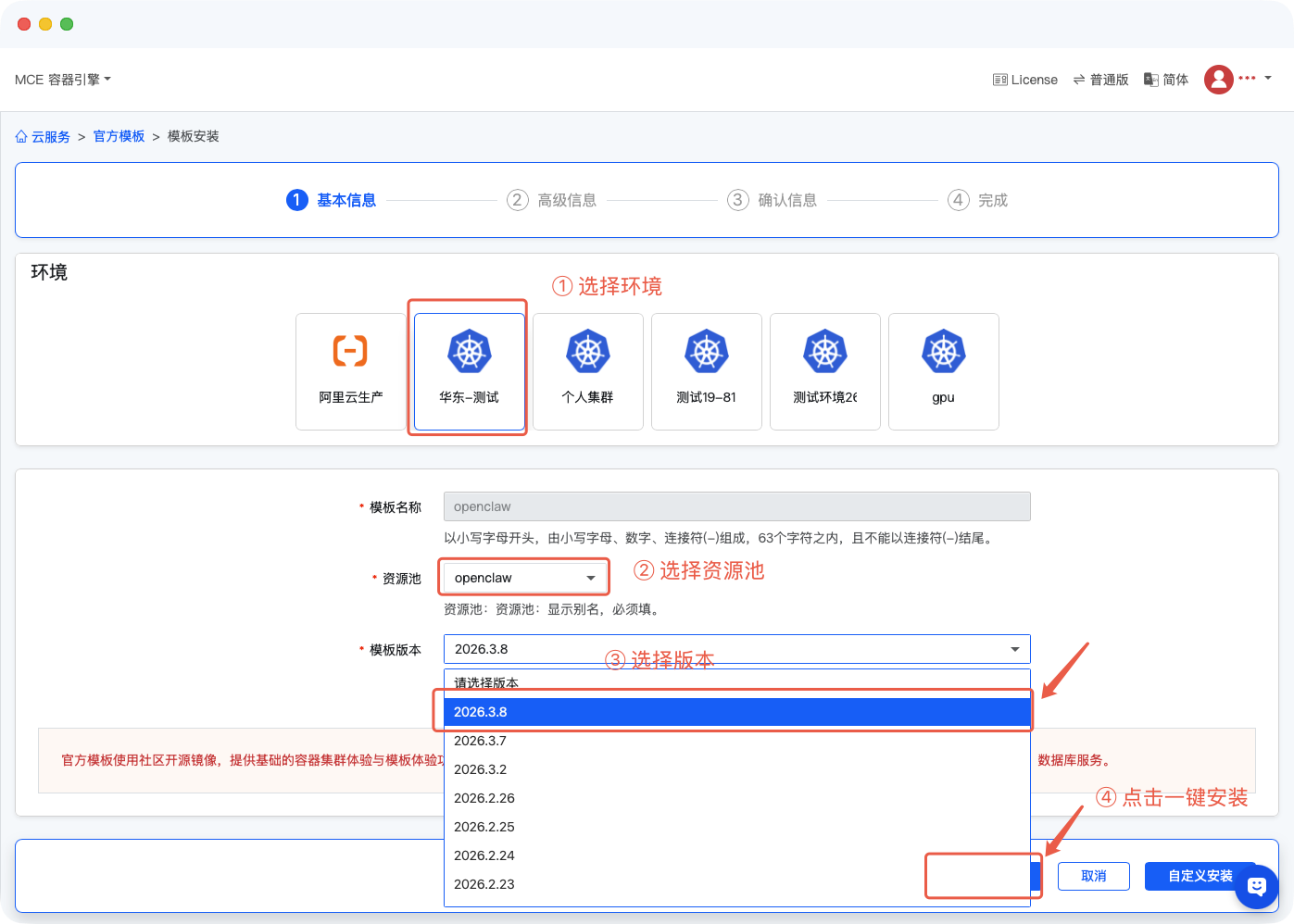This screenshot has height=924, width=1294.
Task: Select version 2026.3.7 from list
Action: click(480, 741)
